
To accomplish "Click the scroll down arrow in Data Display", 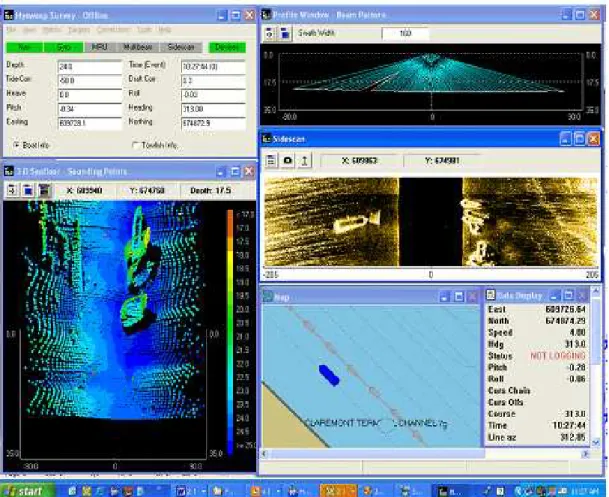I will pos(596,442).
